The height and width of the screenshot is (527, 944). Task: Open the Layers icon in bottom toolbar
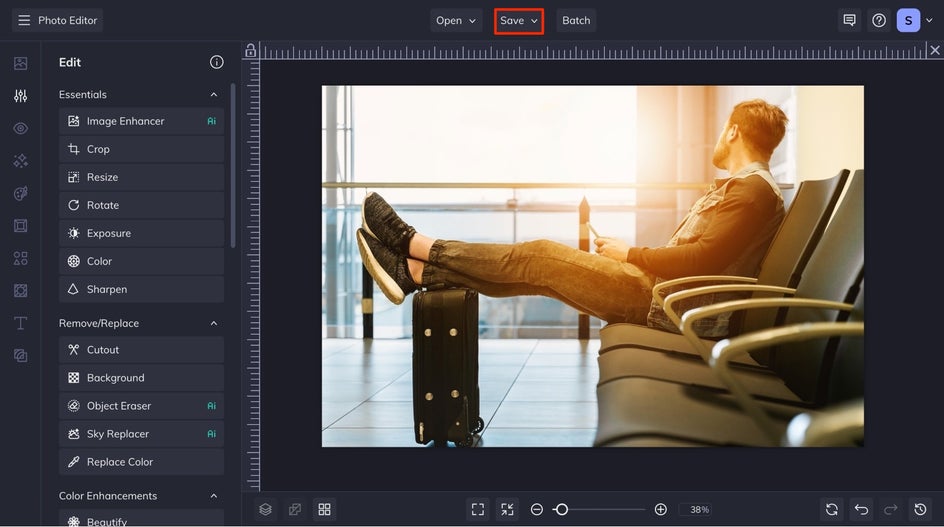pos(266,510)
